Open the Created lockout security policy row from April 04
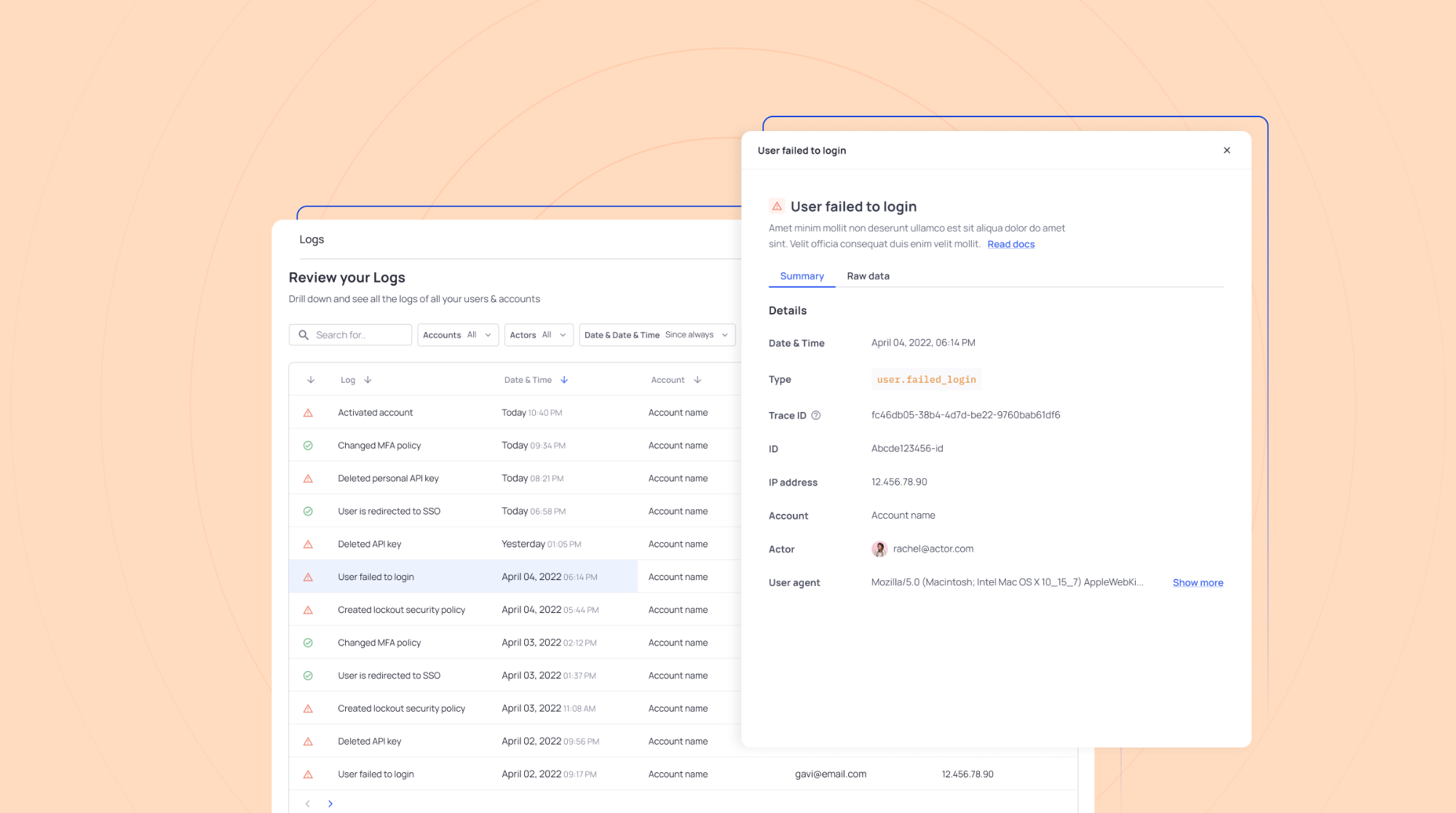The image size is (1456, 813). click(x=515, y=610)
